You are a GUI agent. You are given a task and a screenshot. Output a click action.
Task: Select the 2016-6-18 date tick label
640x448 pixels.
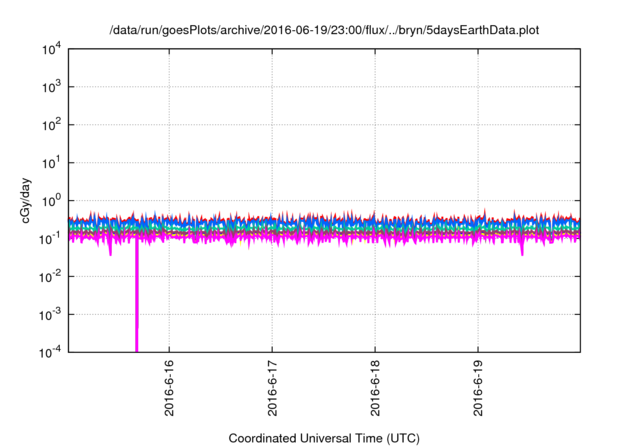375,388
